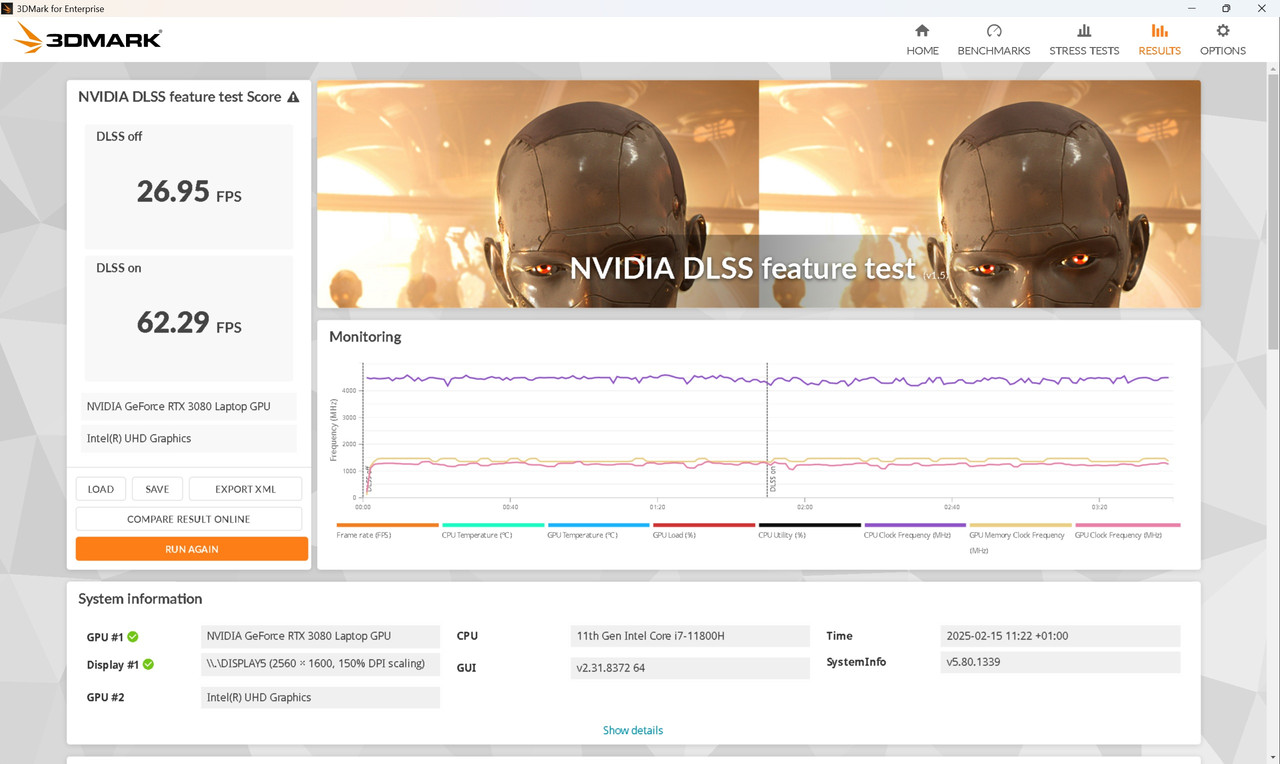Export the result with EXPORT XML
The height and width of the screenshot is (764, 1280).
click(x=245, y=488)
